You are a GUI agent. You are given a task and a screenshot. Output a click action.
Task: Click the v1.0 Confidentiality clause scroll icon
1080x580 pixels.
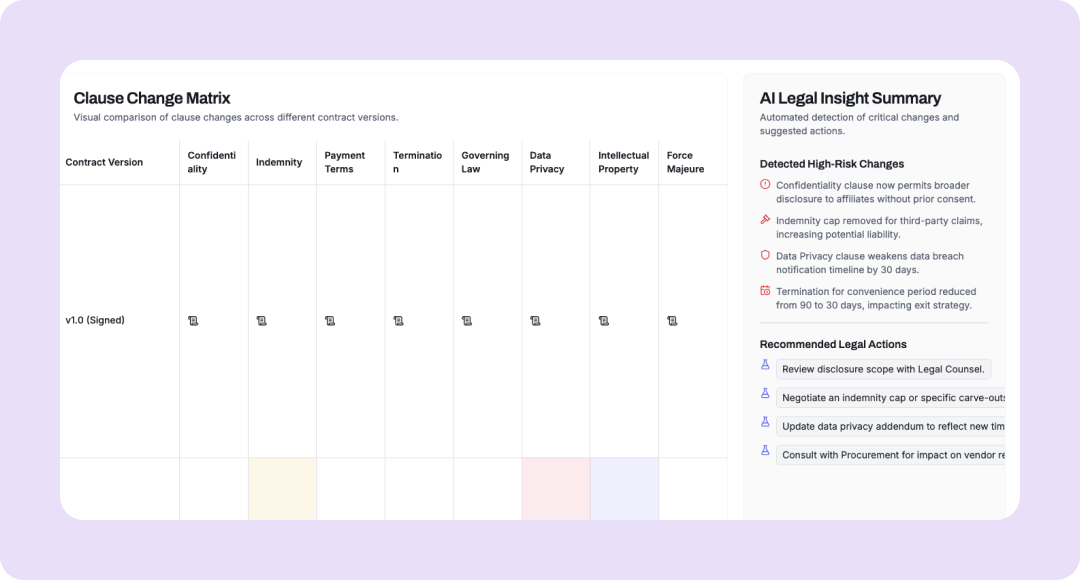pyautogui.click(x=193, y=321)
